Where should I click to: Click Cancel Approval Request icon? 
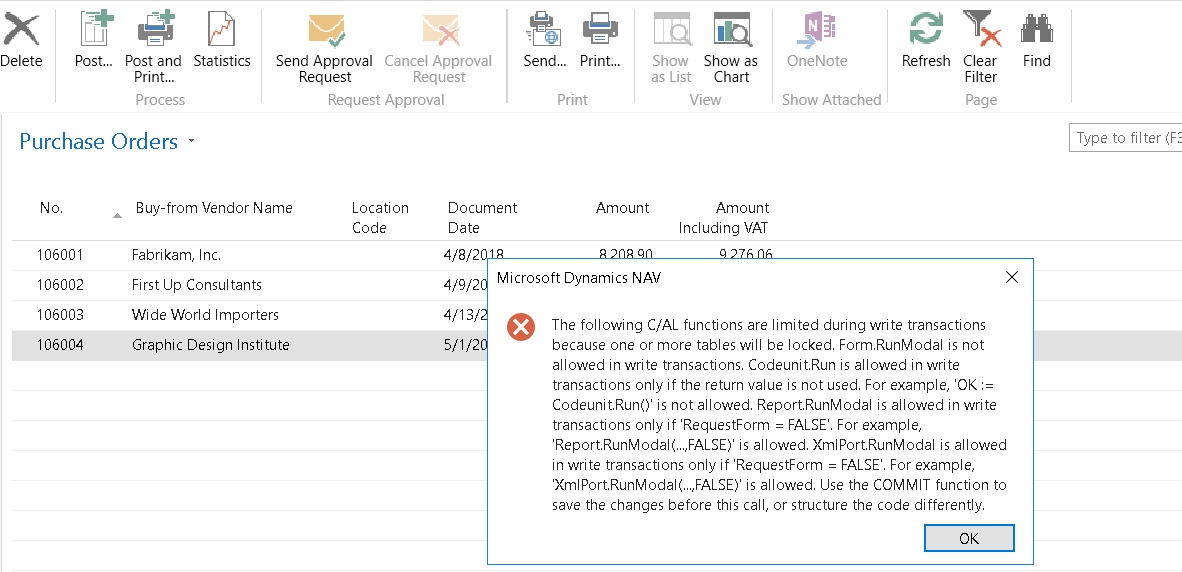[x=440, y=31]
